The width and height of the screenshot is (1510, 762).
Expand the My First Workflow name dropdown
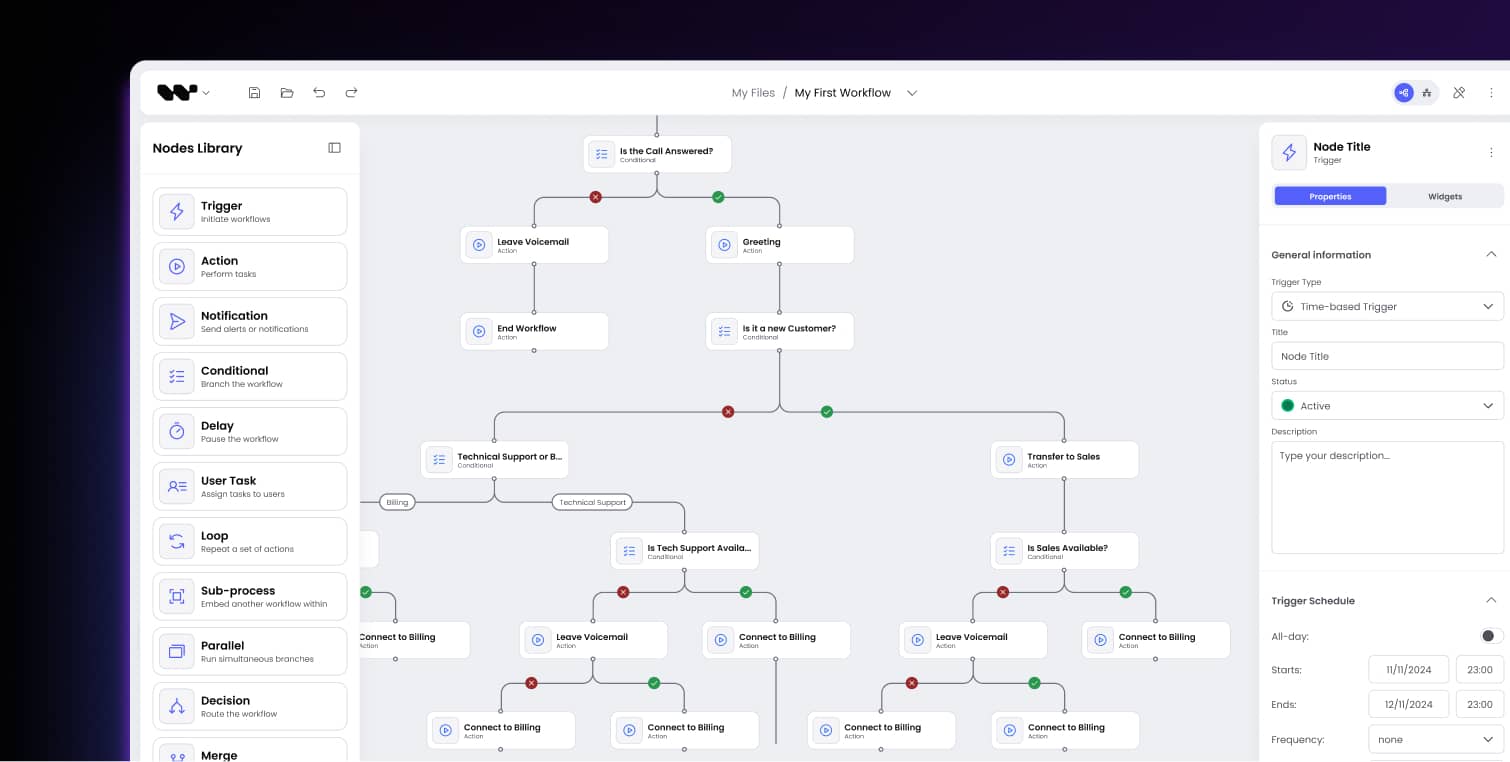pyautogui.click(x=912, y=93)
